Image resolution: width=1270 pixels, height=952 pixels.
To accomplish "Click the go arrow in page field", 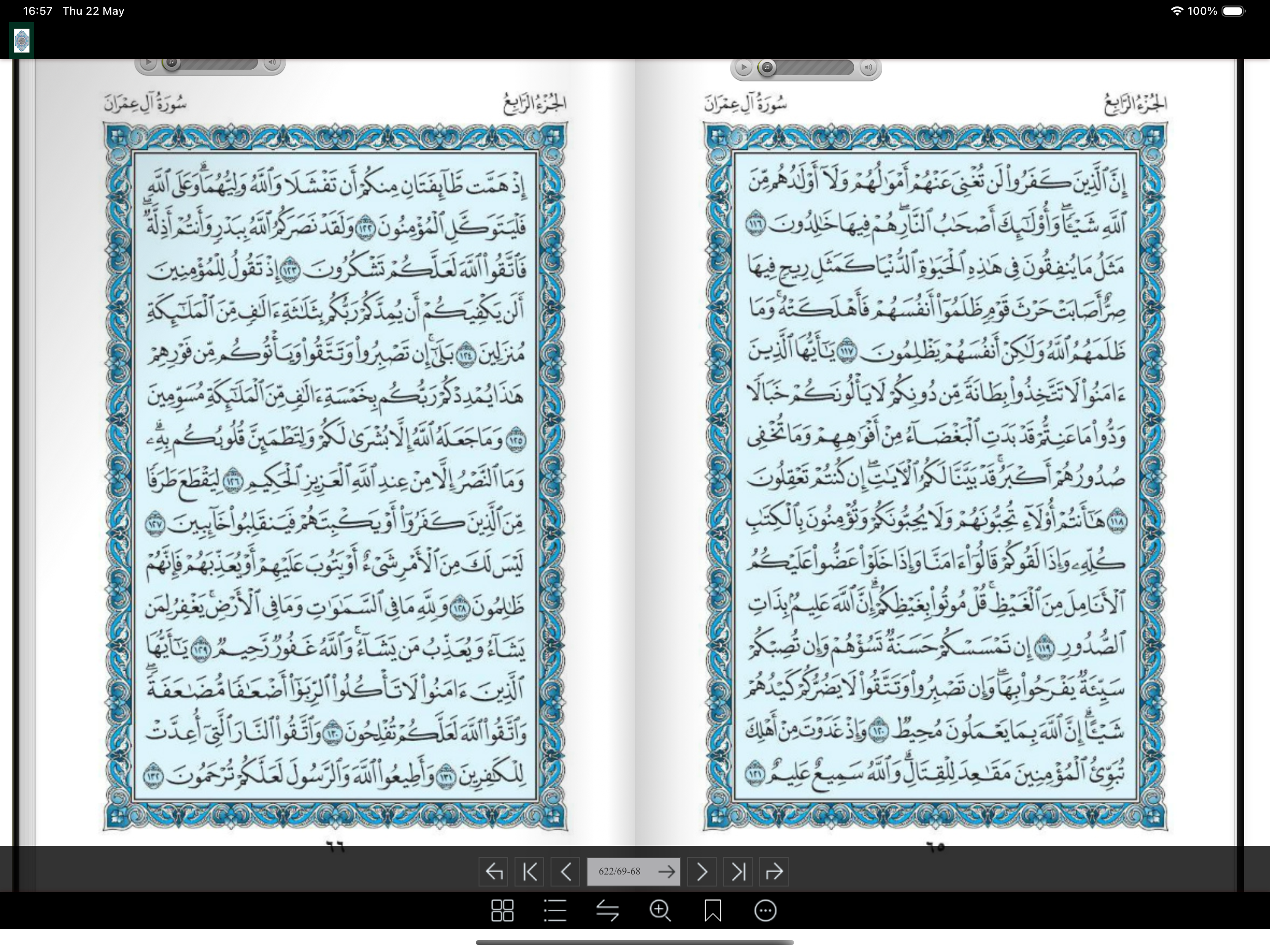I will [x=666, y=872].
